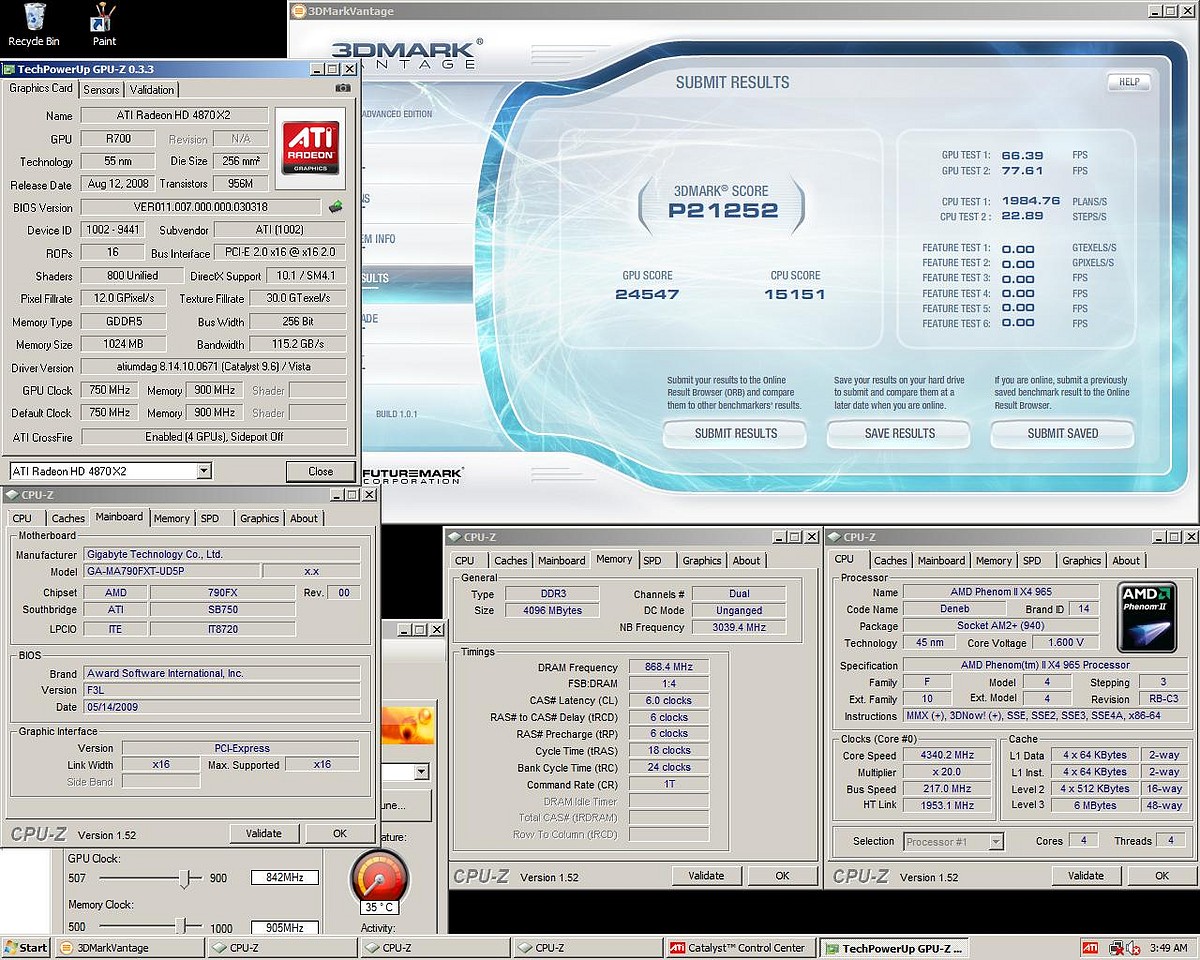This screenshot has width=1200, height=960.
Task: Open CPU tab in Mainboard CPU-Z window
Action: (22, 518)
